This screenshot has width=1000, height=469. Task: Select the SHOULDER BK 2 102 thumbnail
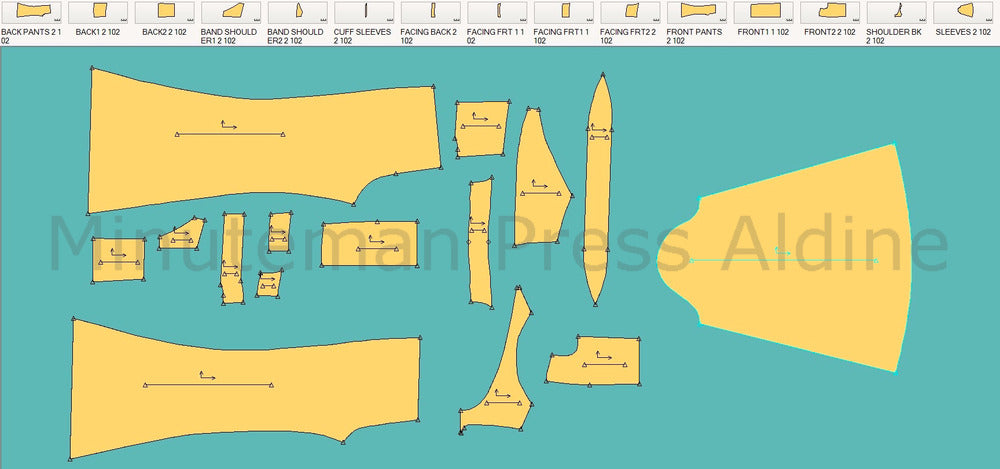pyautogui.click(x=898, y=11)
